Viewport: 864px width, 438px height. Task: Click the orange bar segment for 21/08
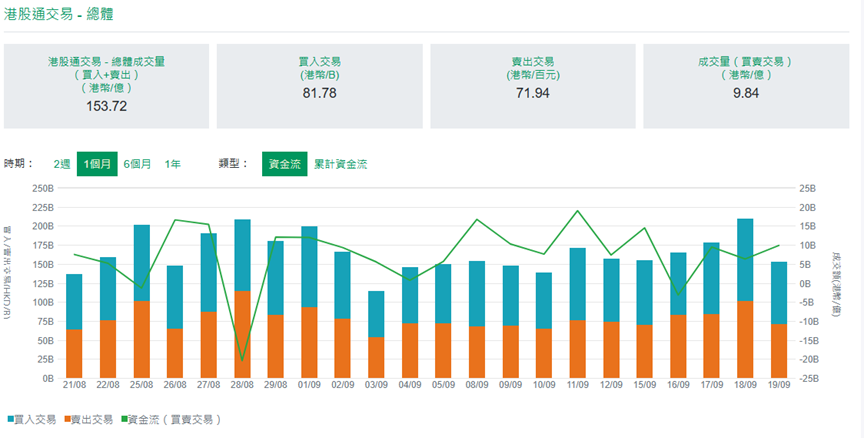74,354
